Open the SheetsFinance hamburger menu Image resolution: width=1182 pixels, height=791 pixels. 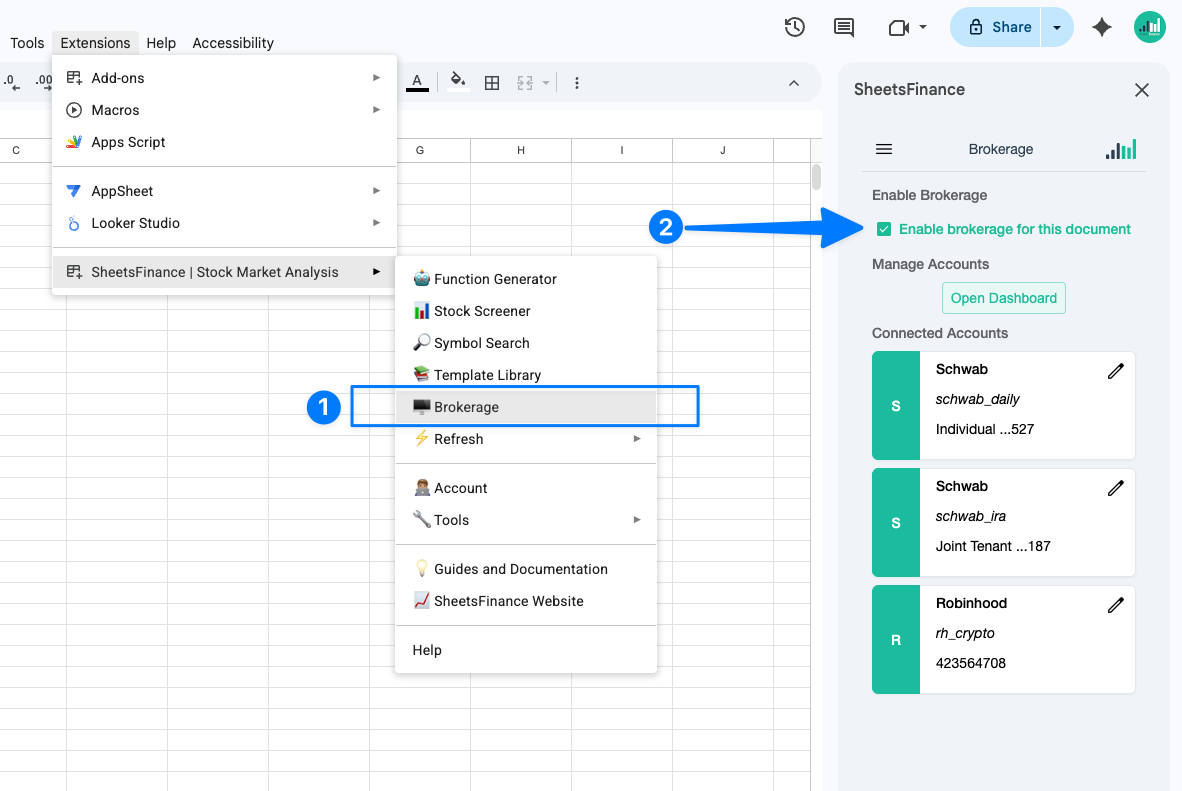click(883, 149)
